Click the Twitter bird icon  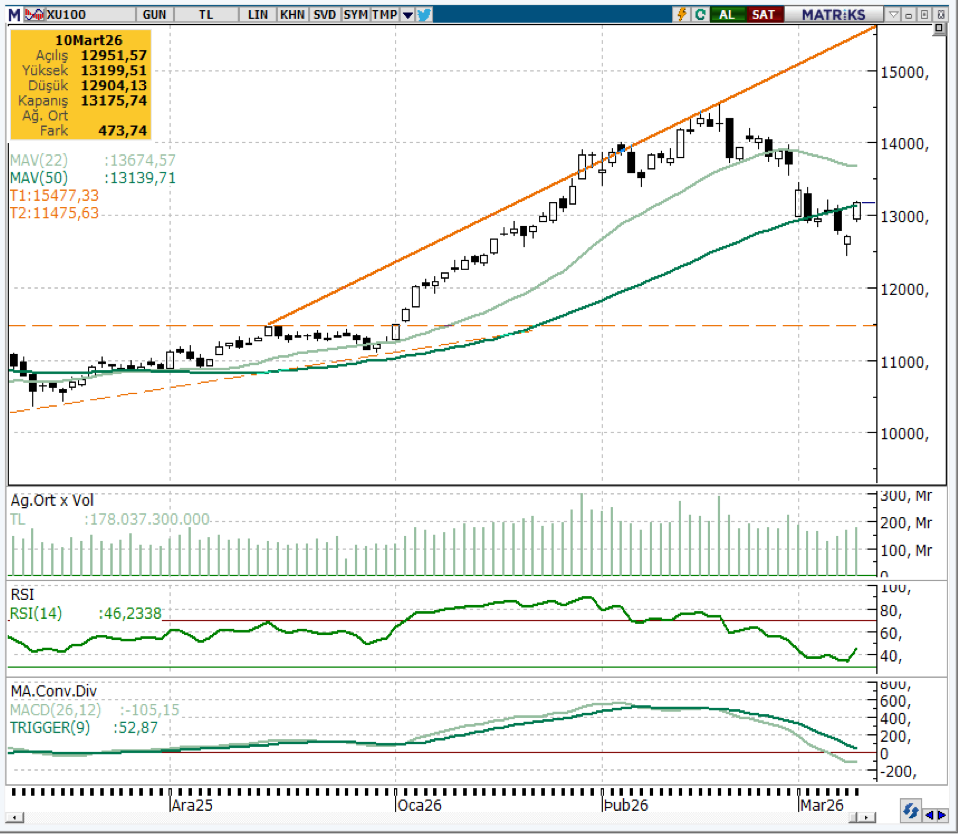tap(424, 14)
